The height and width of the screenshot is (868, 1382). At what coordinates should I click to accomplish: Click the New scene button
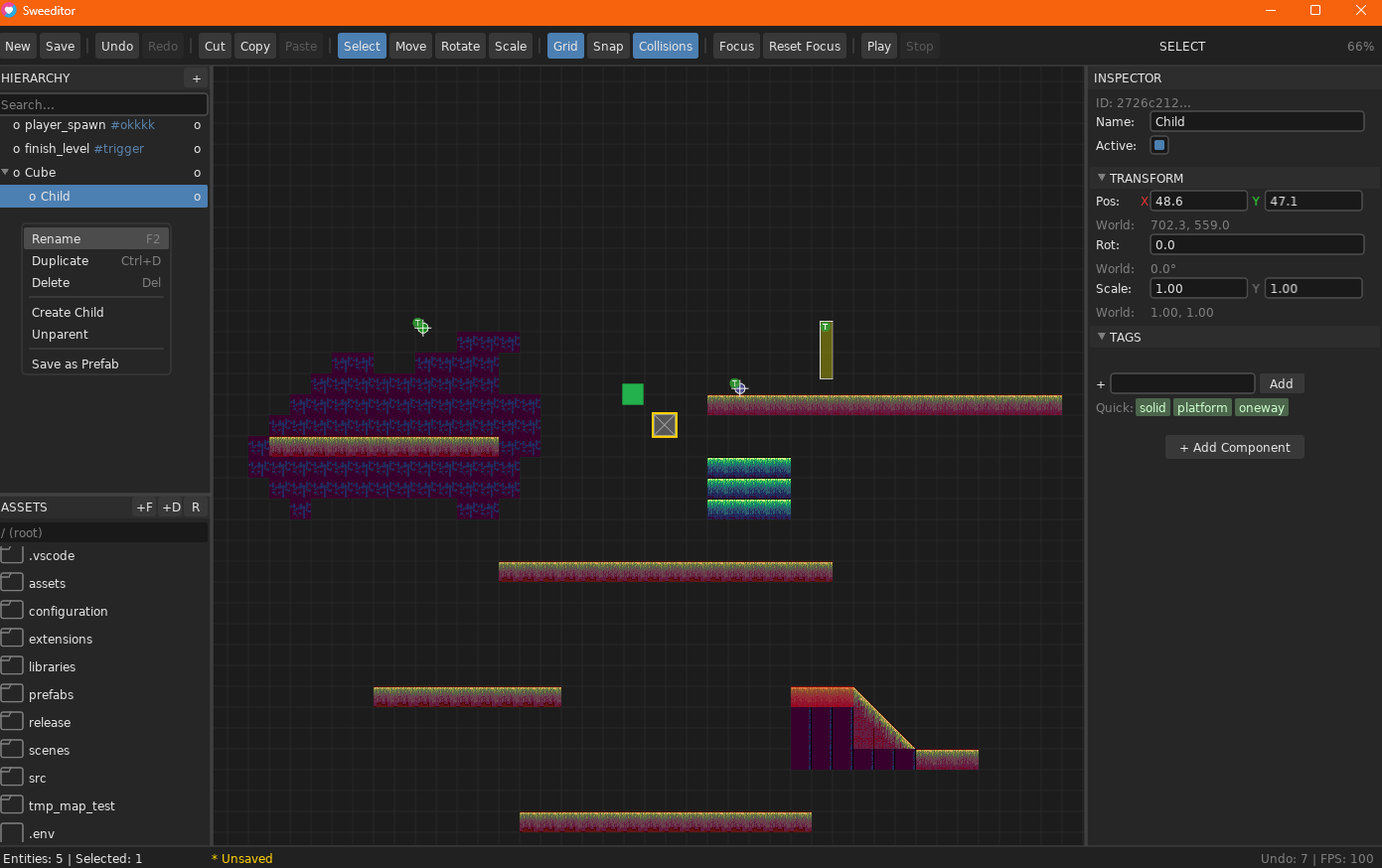coord(18,47)
